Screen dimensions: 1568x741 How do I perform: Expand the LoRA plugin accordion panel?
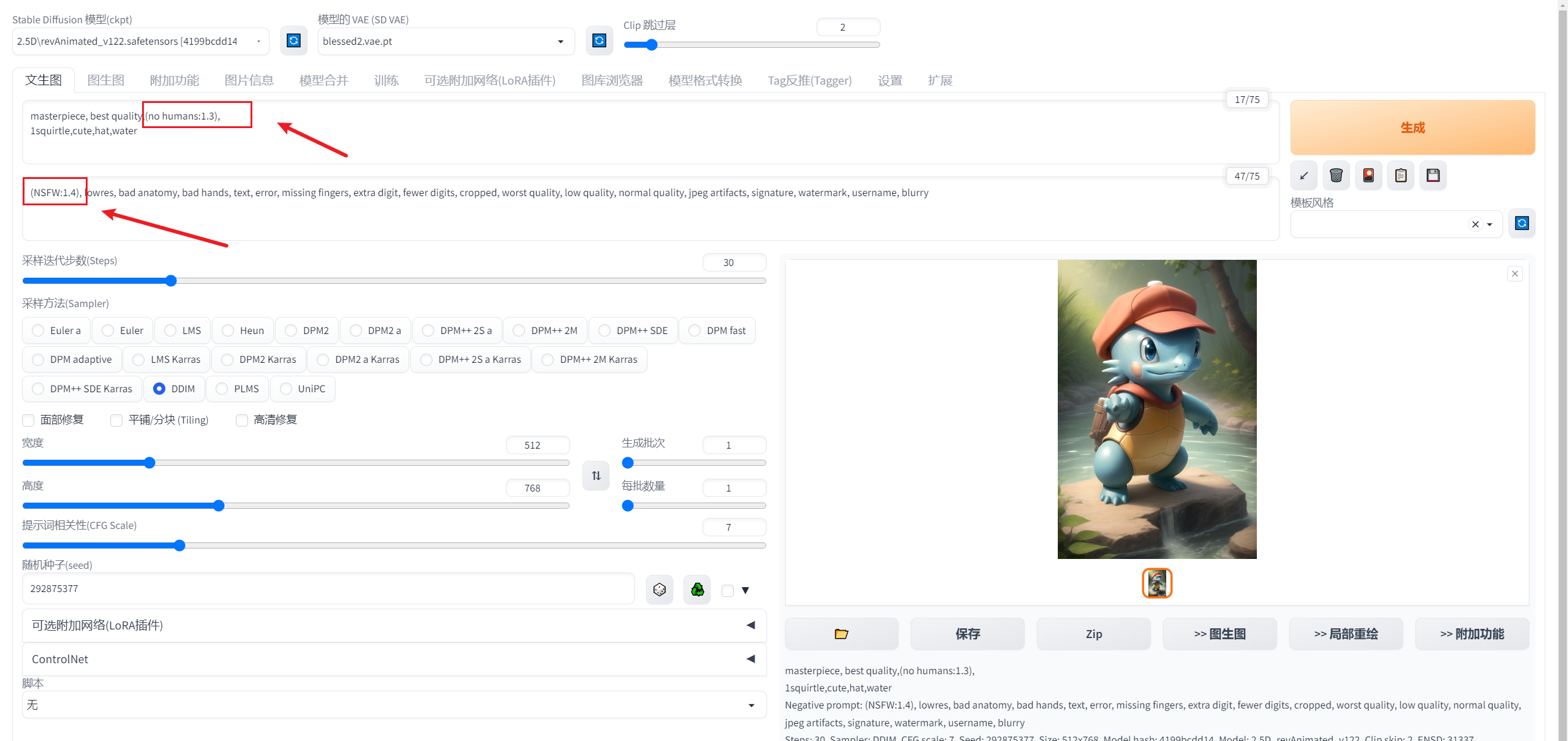click(x=394, y=625)
